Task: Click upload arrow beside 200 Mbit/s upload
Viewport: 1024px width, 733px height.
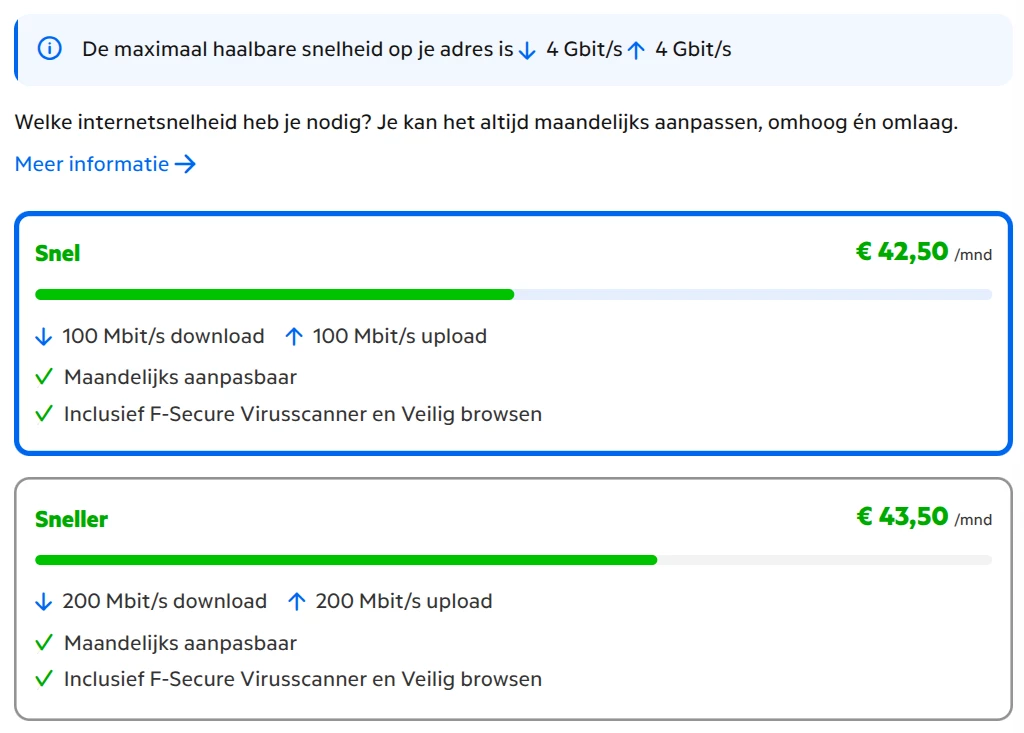Action: pos(296,602)
